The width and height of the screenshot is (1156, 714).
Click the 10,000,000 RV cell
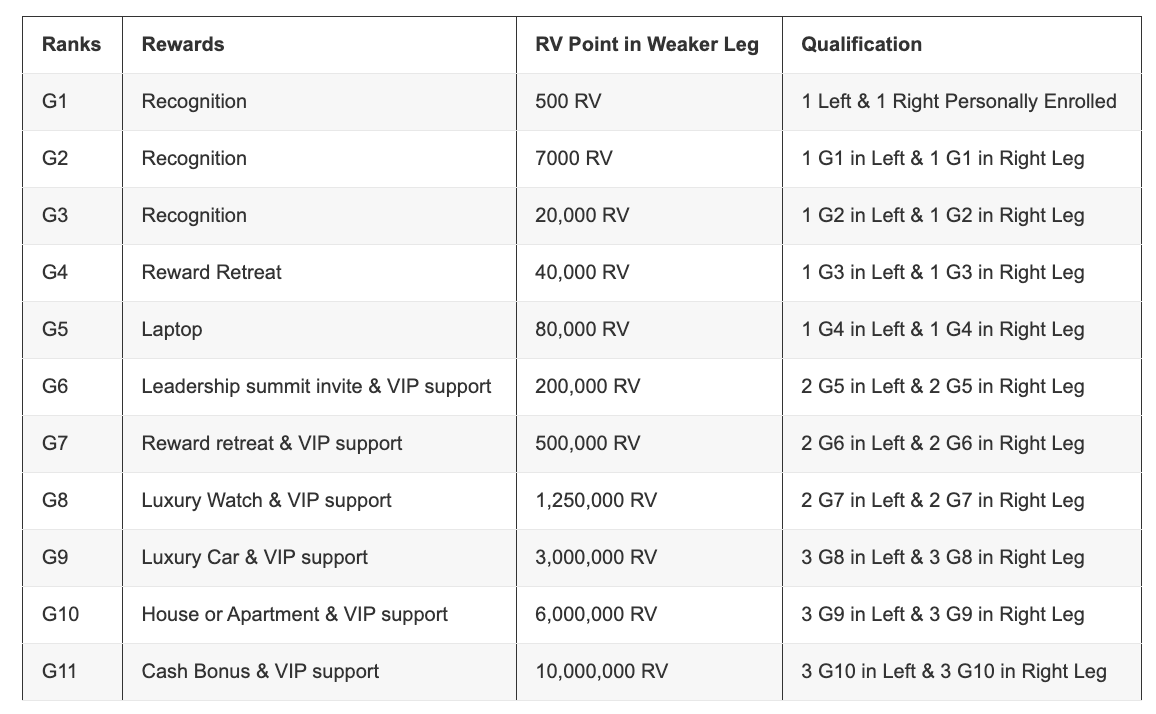(x=602, y=671)
